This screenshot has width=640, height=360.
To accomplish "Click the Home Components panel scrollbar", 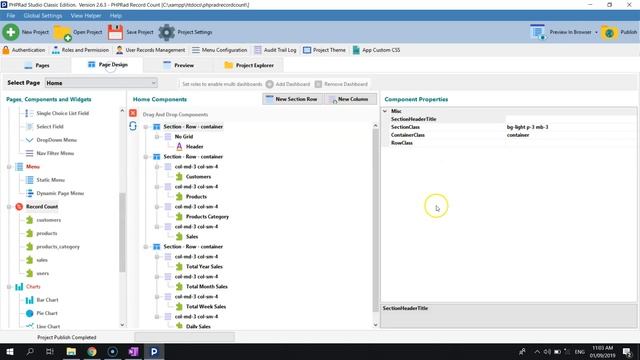I will pos(376,221).
